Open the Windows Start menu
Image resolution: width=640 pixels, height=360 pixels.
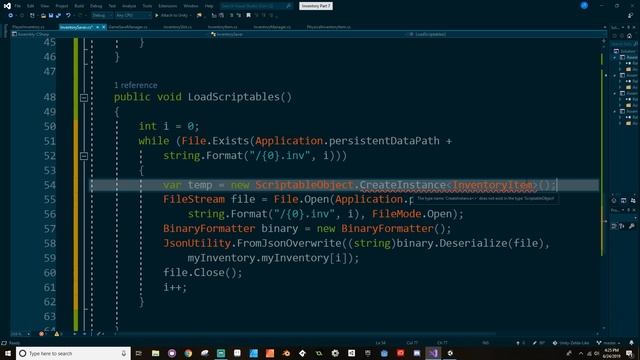(8, 353)
